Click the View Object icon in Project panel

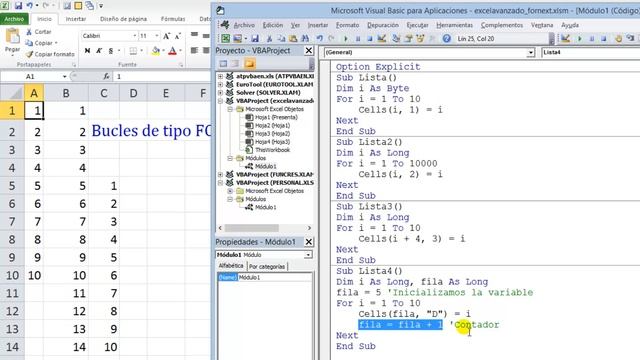tap(236, 64)
